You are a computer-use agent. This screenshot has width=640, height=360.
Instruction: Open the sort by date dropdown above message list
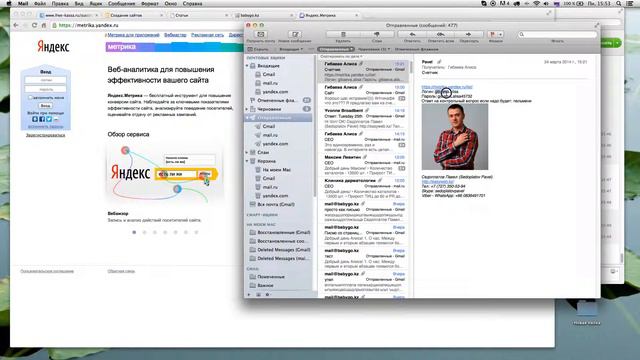pos(341,56)
